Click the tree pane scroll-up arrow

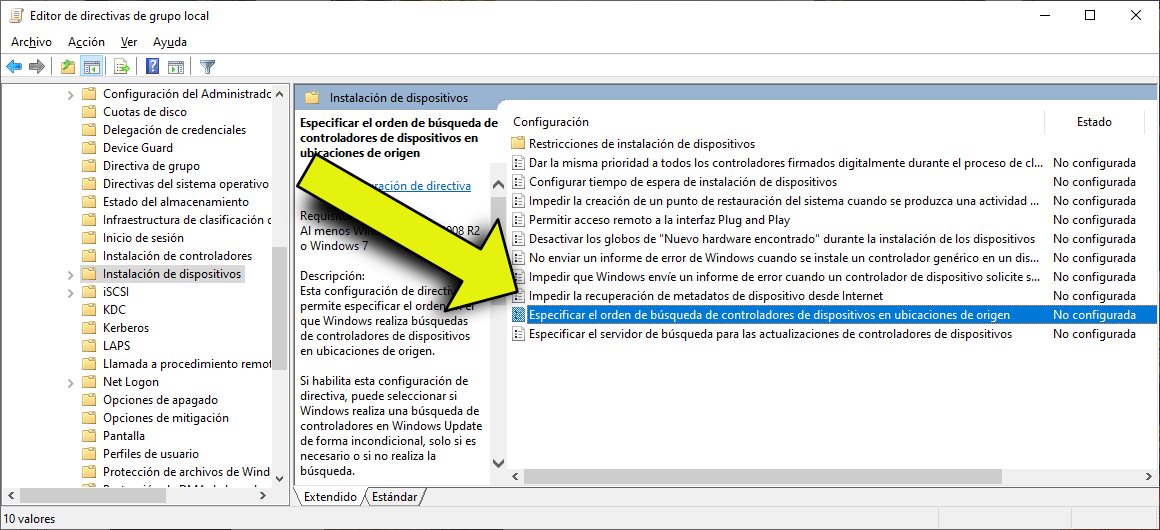[279, 94]
